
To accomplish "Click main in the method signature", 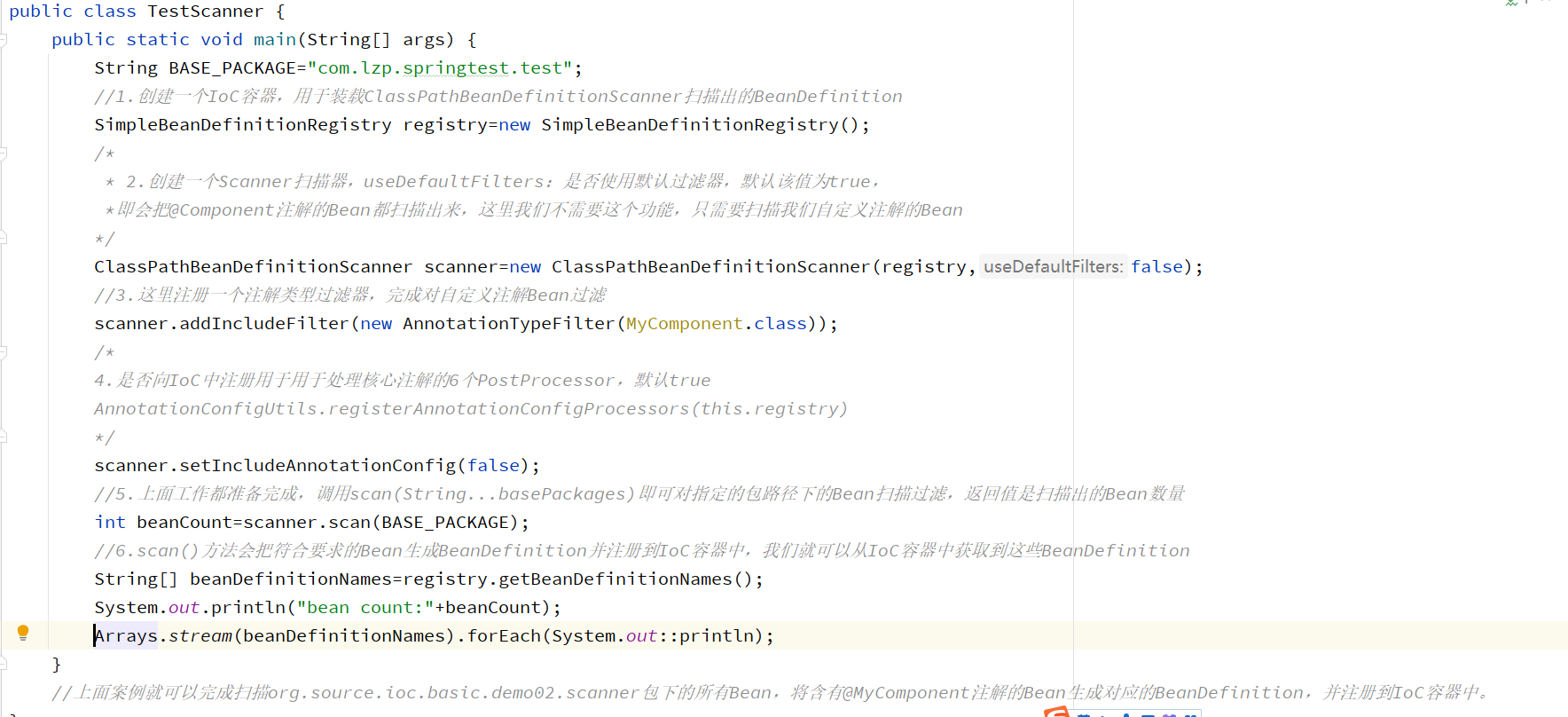I will click(x=275, y=40).
